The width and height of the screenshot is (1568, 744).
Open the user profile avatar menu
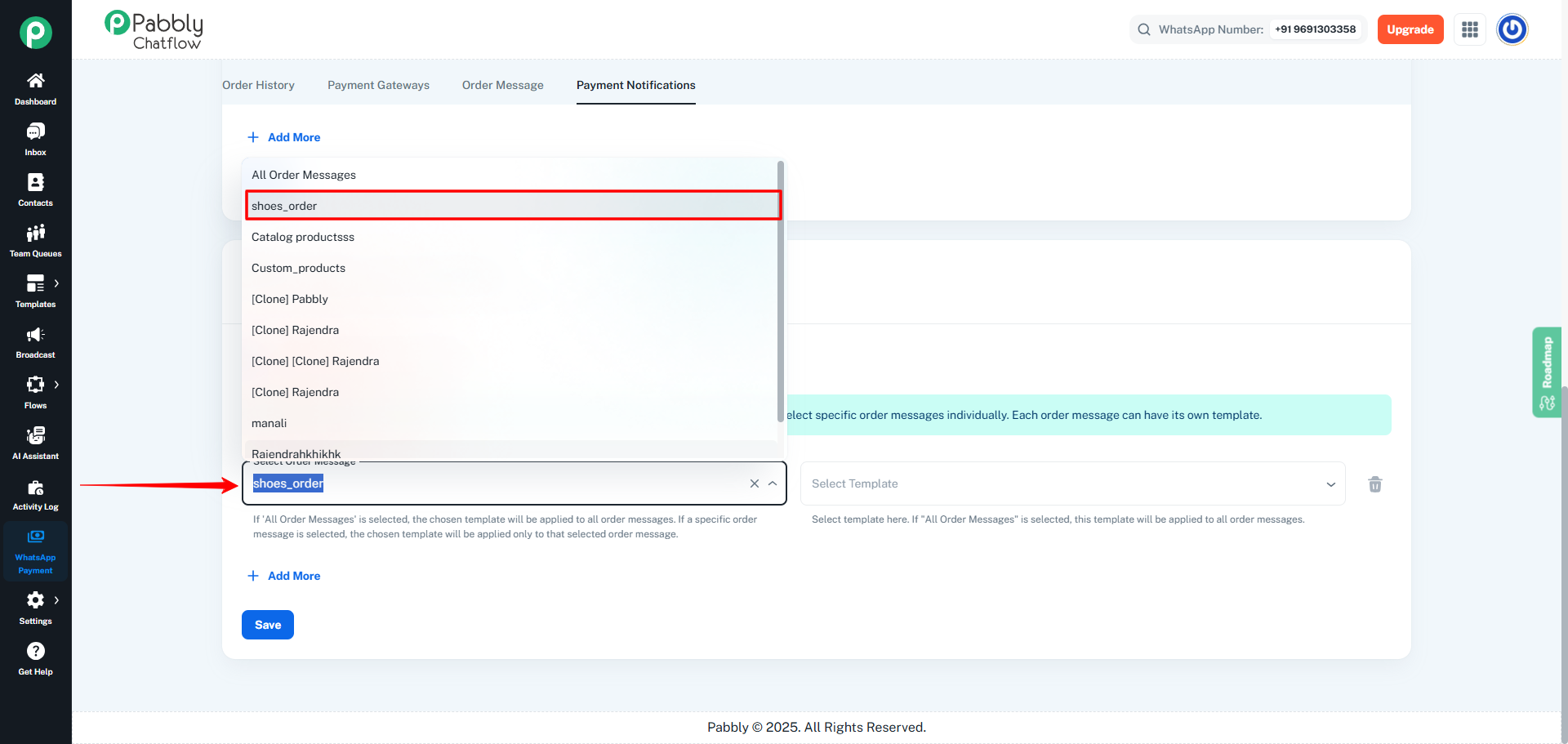(x=1512, y=29)
